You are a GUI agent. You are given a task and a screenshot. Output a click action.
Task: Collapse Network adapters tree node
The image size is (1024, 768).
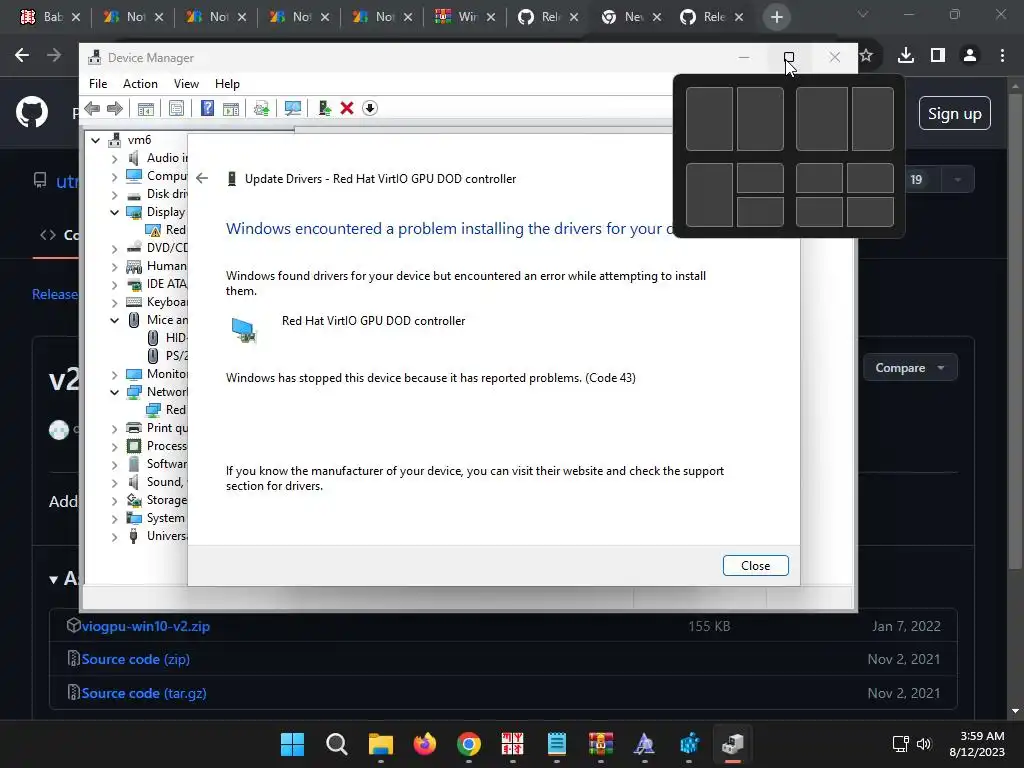(x=114, y=392)
